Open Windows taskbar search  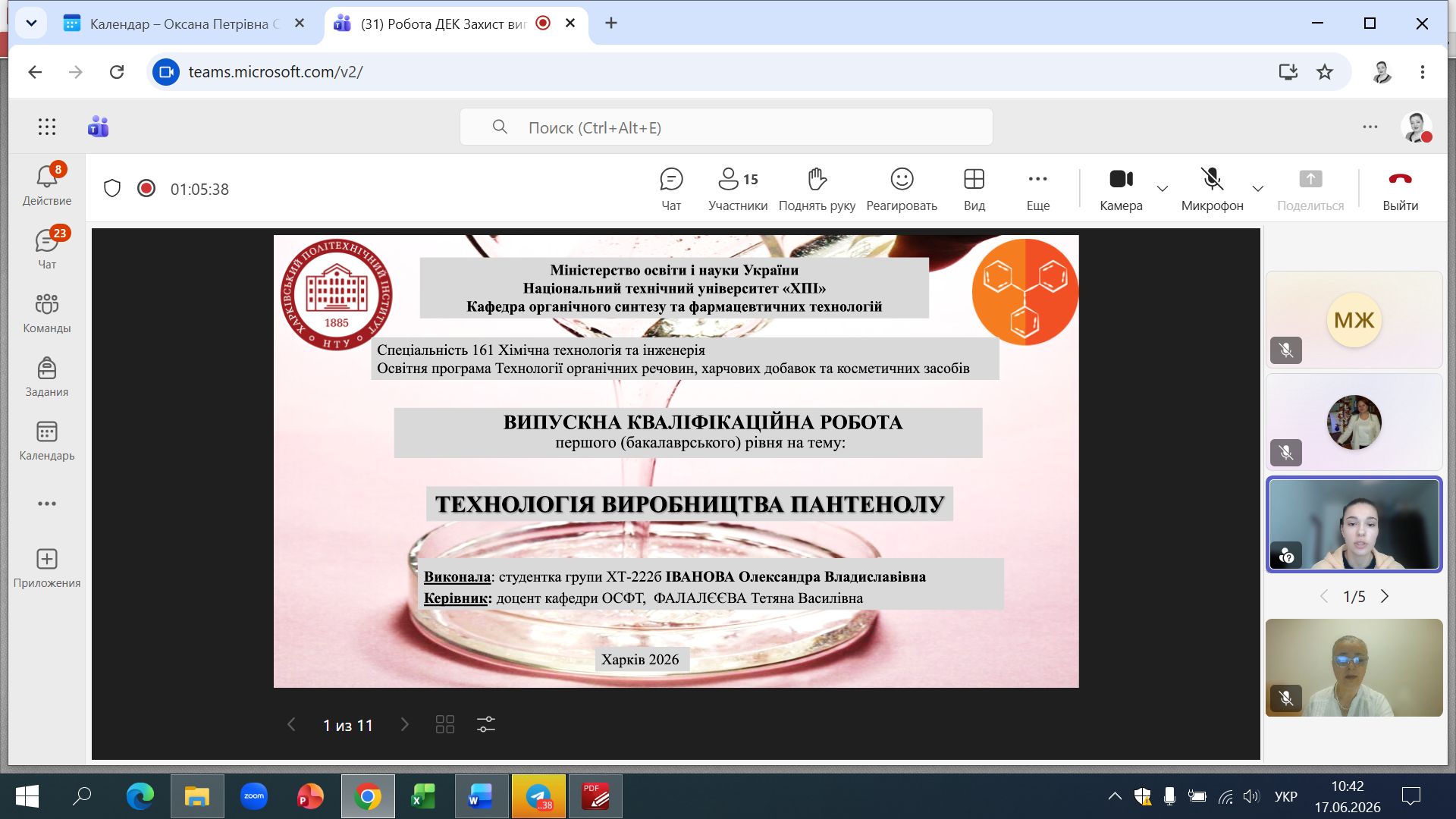coord(82,796)
